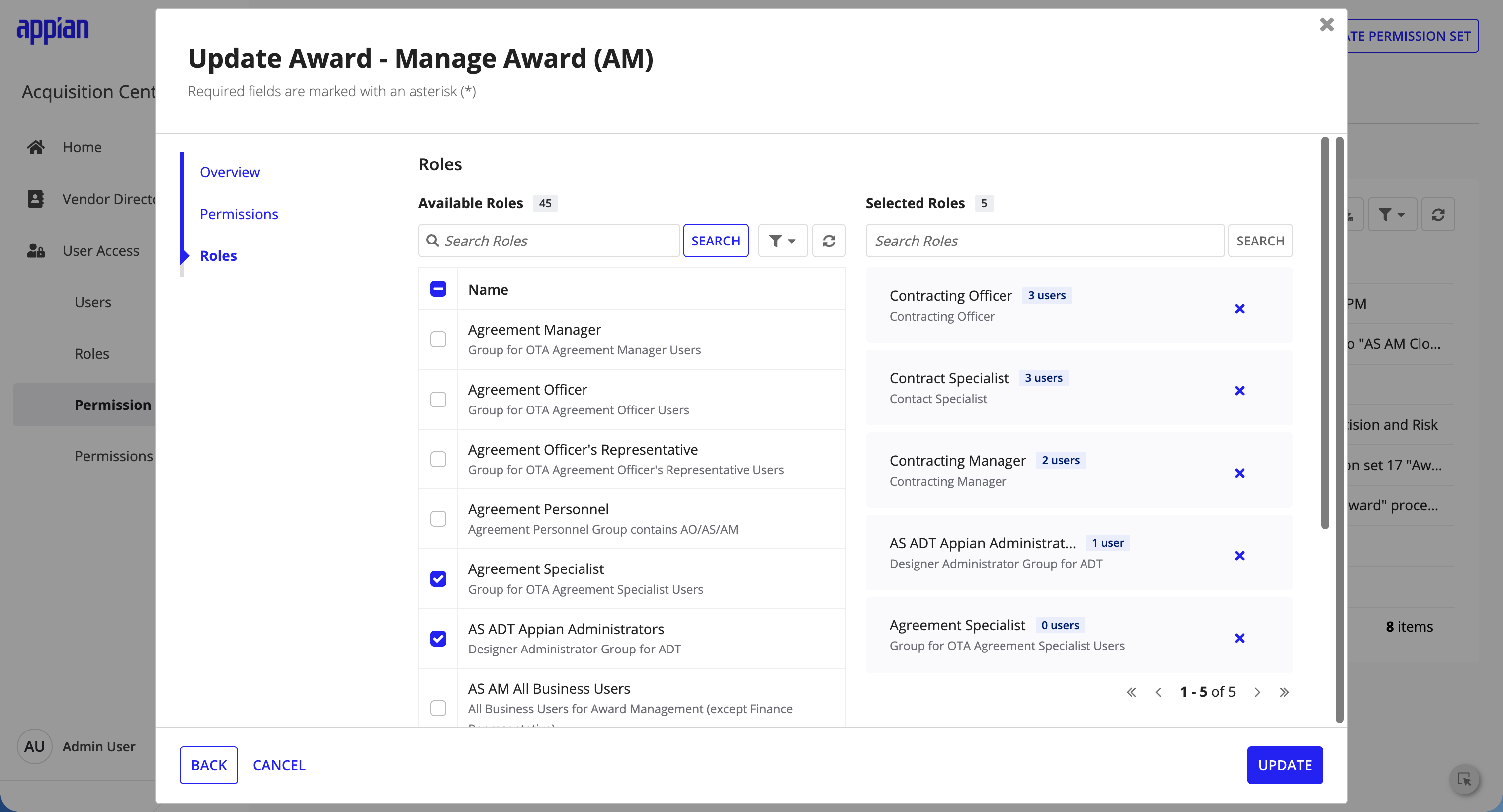This screenshot has width=1503, height=812.
Task: Click the '2 users' badge on Contracting Manager
Action: [x=1060, y=460]
